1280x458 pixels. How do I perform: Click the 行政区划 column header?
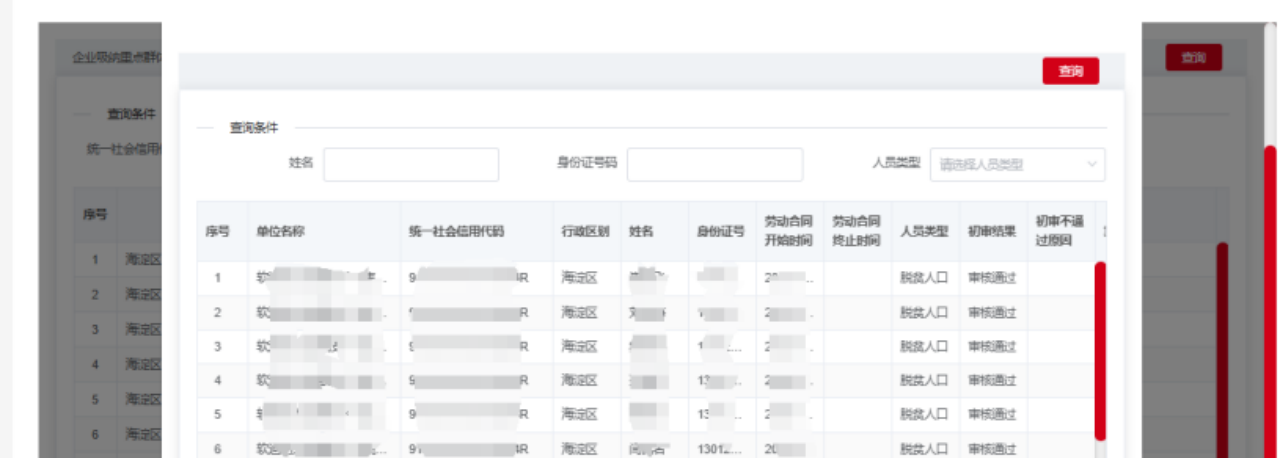pyautogui.click(x=585, y=231)
